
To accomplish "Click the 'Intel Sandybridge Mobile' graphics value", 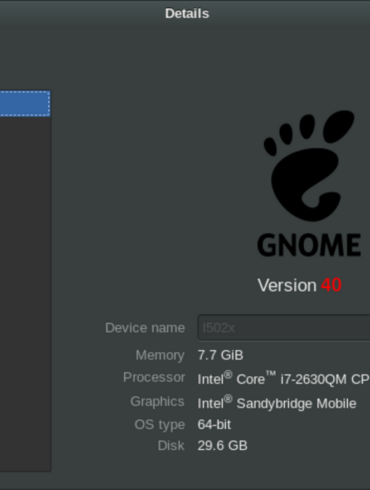I will [x=277, y=403].
